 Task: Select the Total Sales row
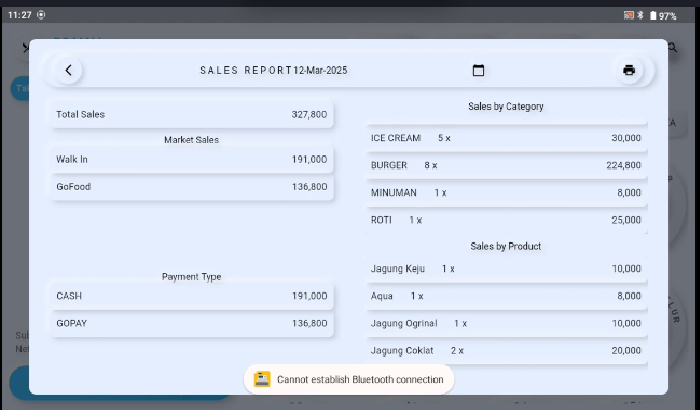pos(191,115)
